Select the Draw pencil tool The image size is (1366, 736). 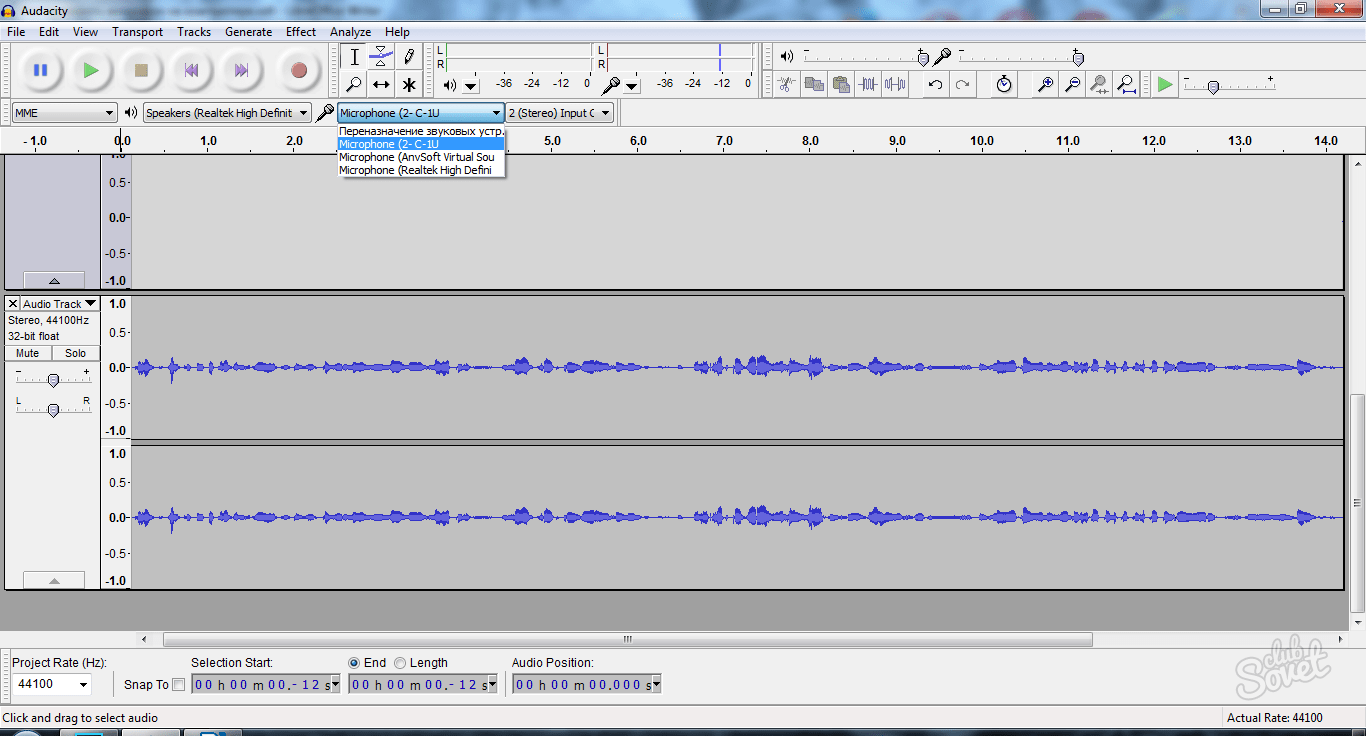click(408, 57)
